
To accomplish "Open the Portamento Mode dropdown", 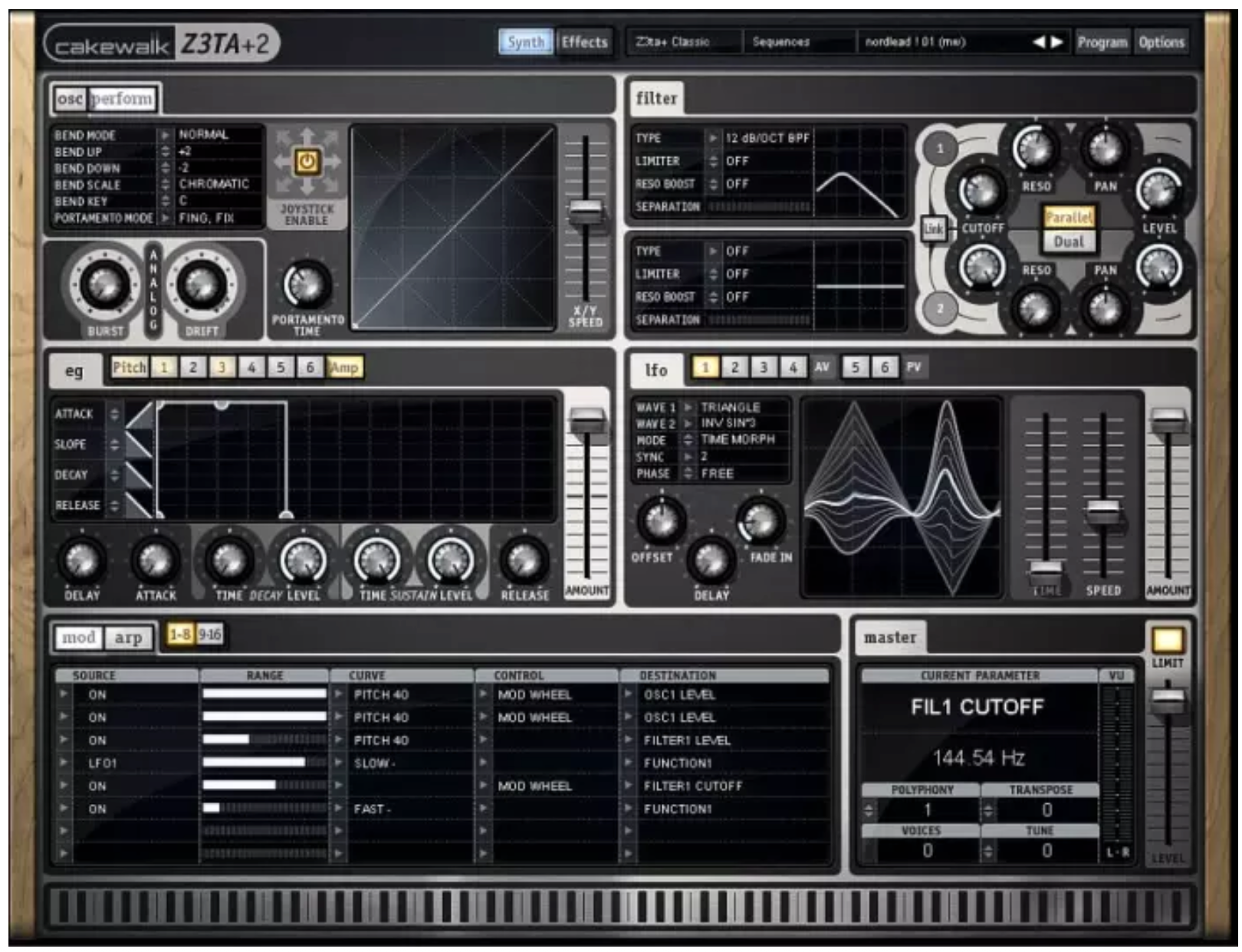I will coord(165,218).
